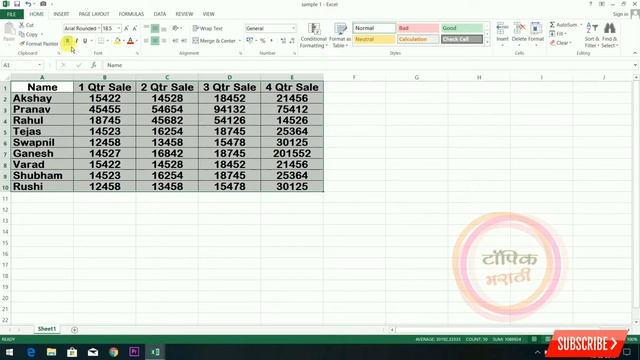Open the FILE tab
Screen dimensions: 640x360
coord(11,14)
